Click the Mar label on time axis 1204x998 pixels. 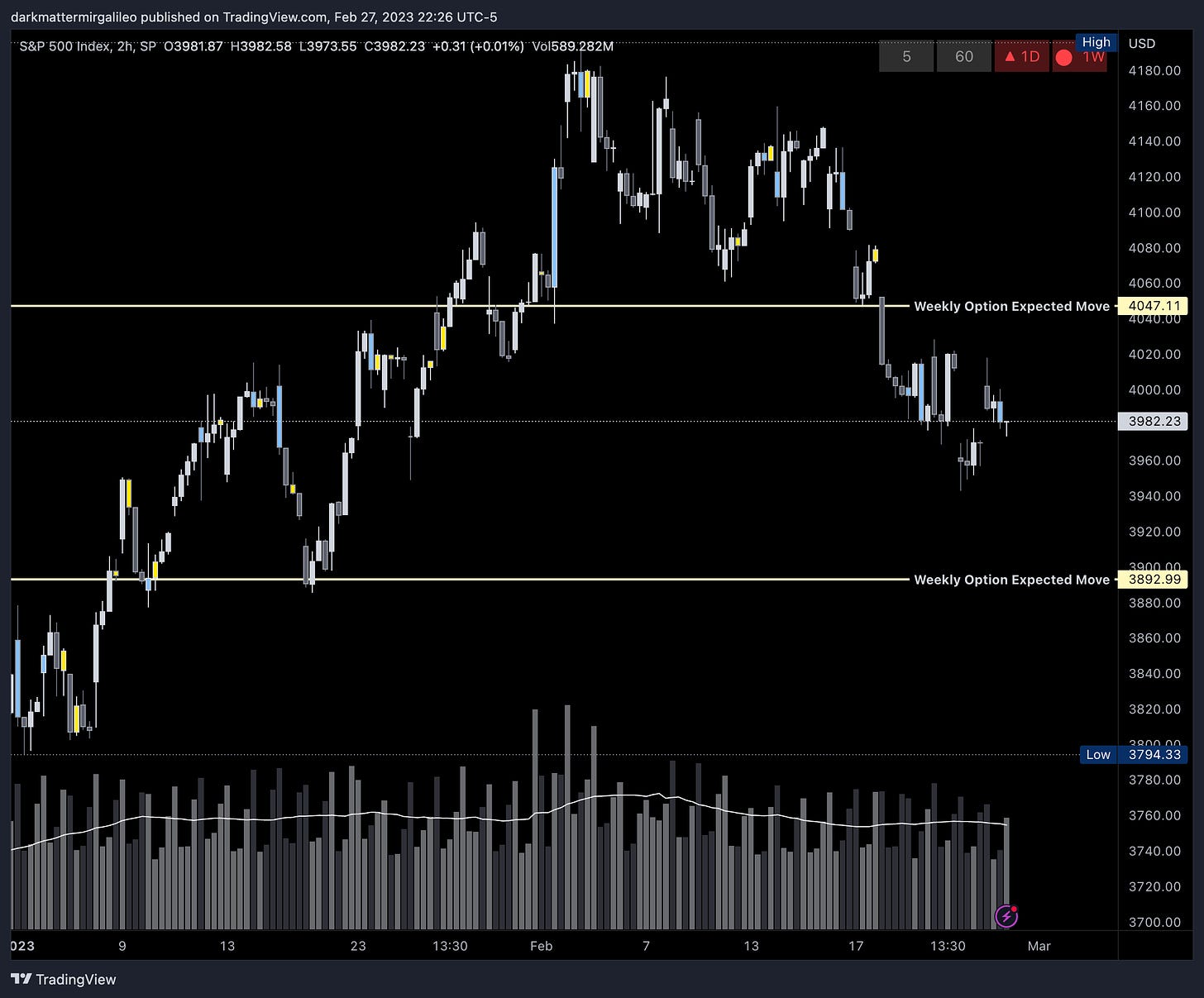pyautogui.click(x=1039, y=946)
